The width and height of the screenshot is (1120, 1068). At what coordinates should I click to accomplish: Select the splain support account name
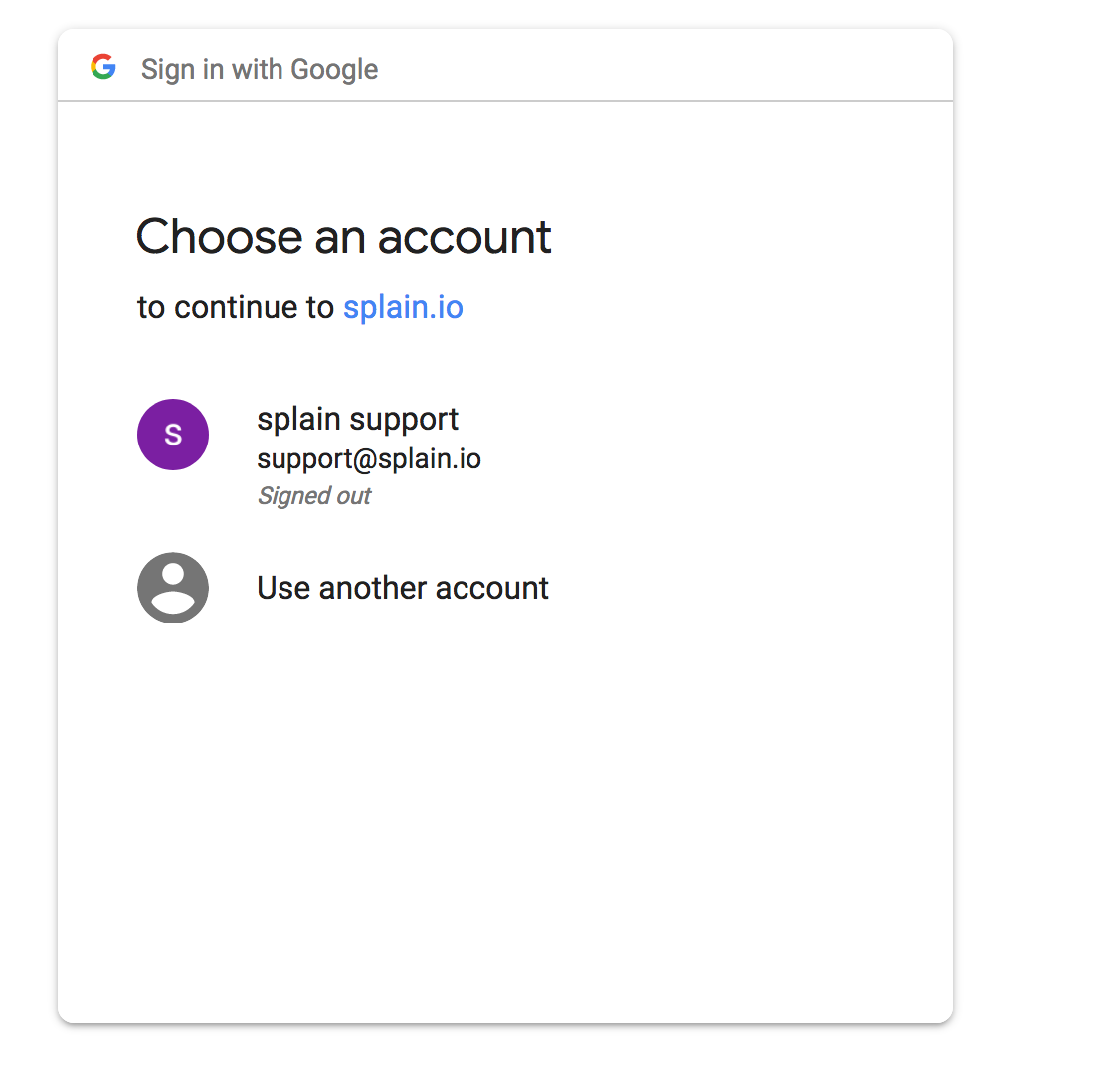click(x=357, y=419)
